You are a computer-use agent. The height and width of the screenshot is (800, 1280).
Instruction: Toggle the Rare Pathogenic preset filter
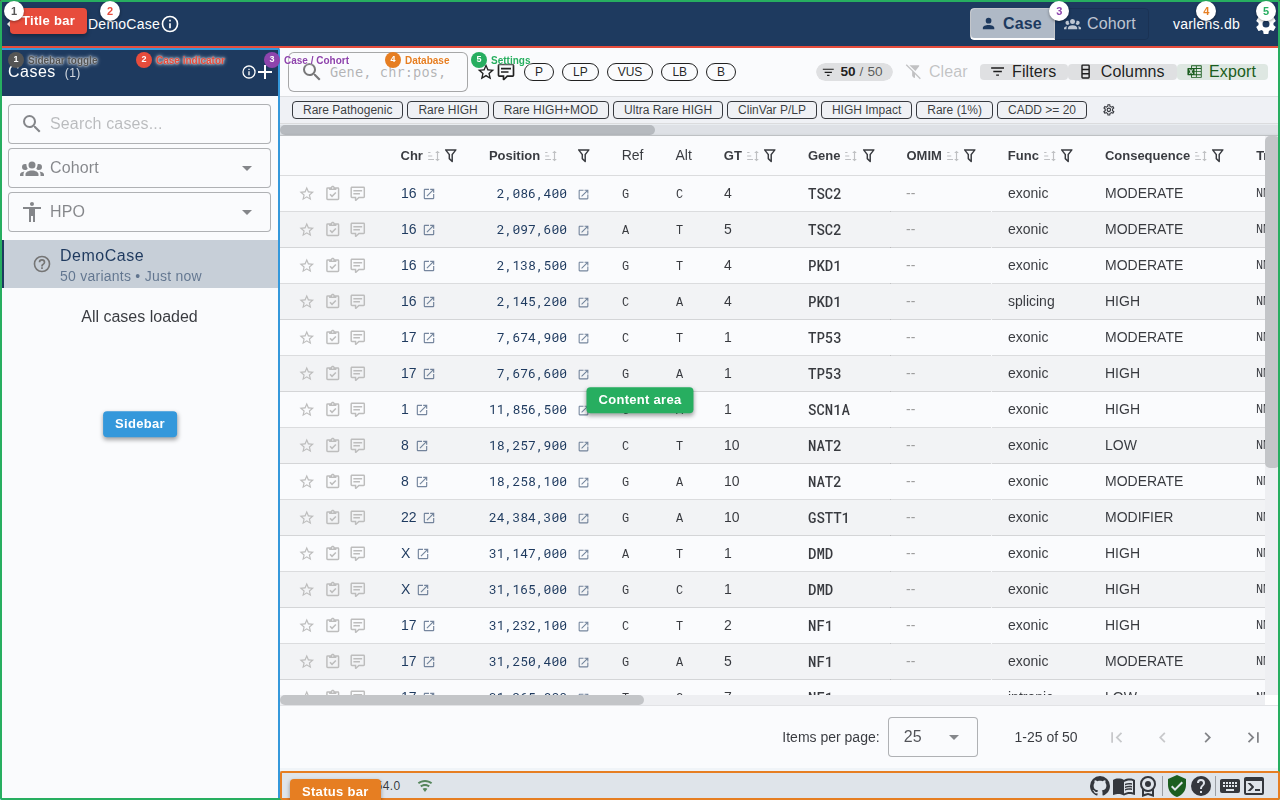(347, 110)
